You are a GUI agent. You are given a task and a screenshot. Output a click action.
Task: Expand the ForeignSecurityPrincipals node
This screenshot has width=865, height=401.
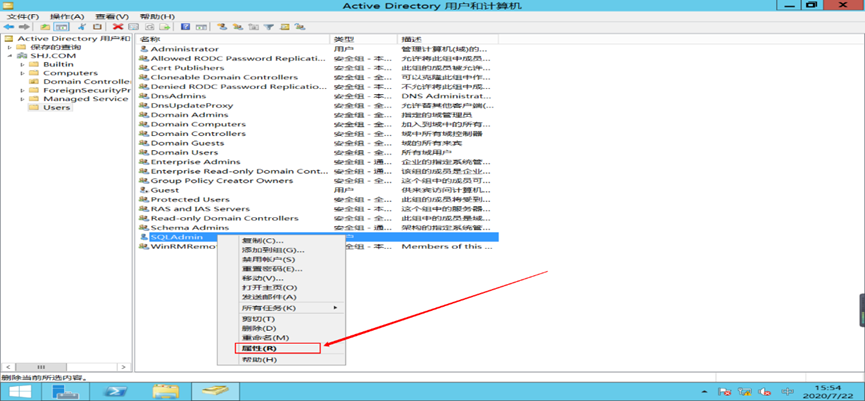click(x=23, y=90)
